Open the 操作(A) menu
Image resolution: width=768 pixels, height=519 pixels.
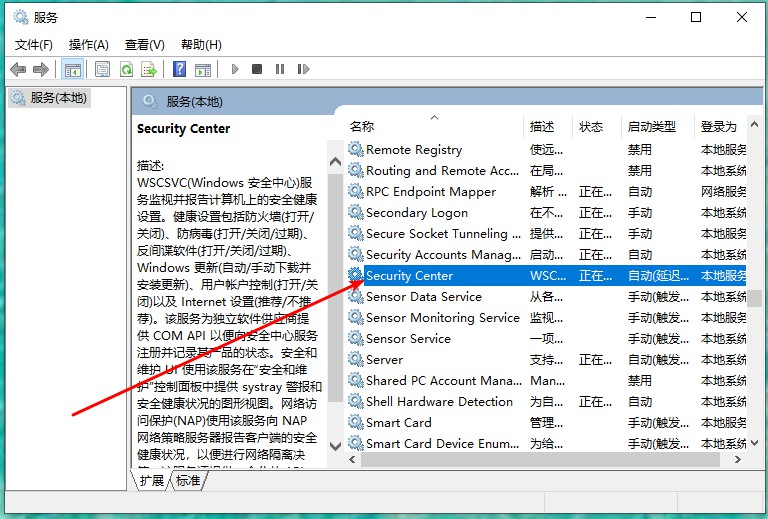(89, 45)
